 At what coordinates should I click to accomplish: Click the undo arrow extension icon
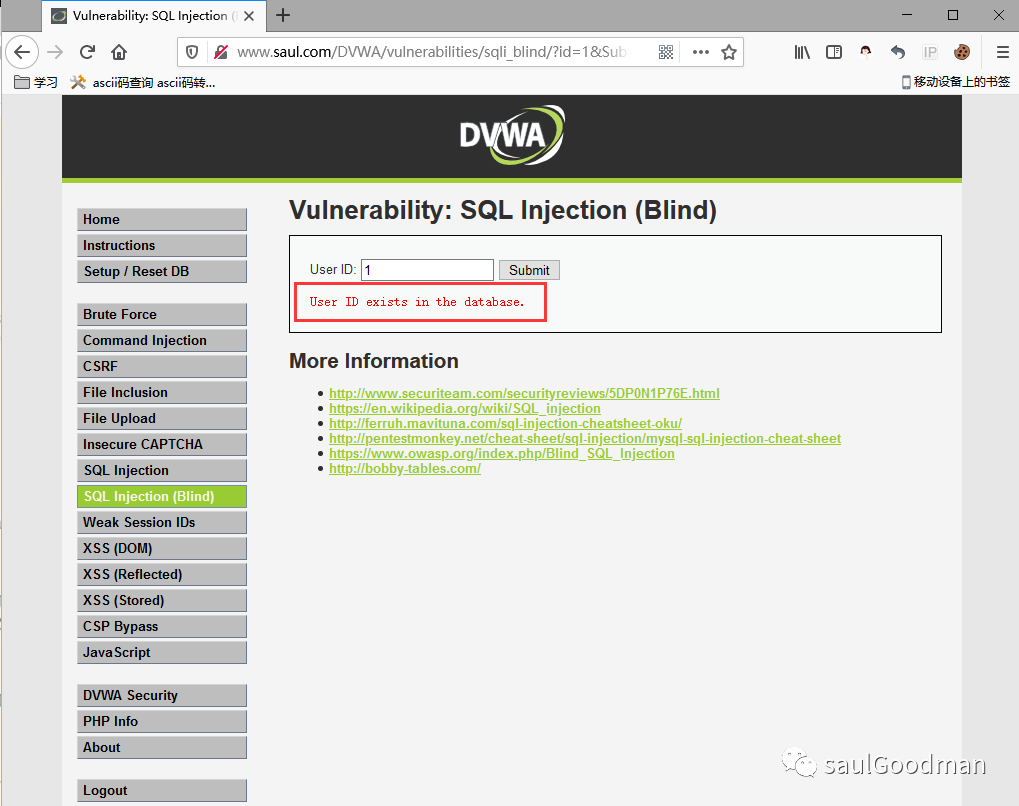click(897, 52)
